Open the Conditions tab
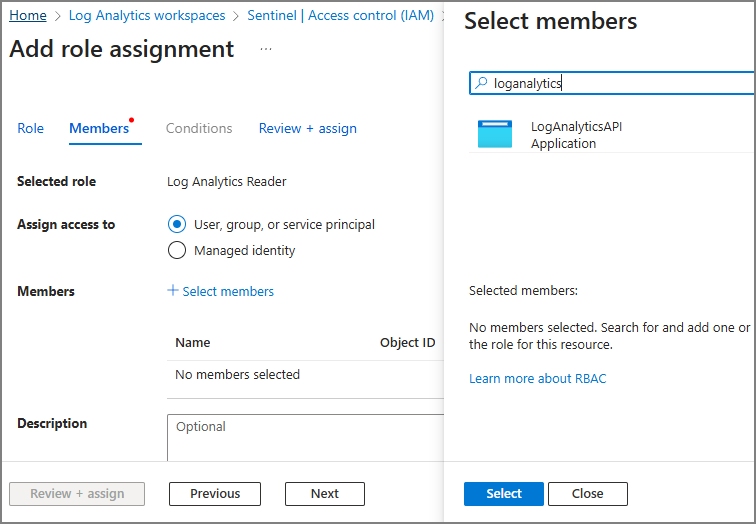 199,128
